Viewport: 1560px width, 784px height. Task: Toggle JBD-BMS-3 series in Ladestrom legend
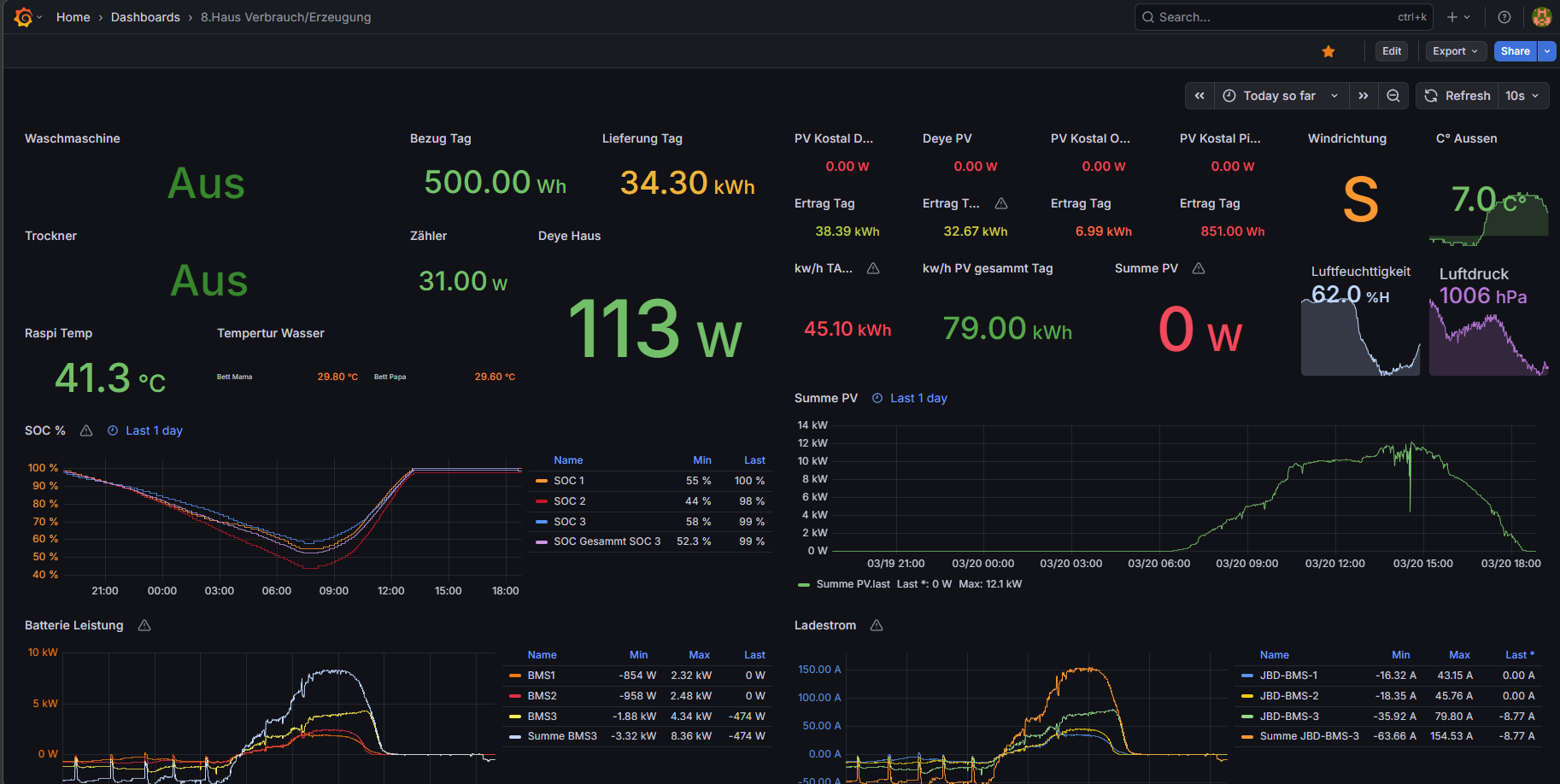pyautogui.click(x=1288, y=717)
